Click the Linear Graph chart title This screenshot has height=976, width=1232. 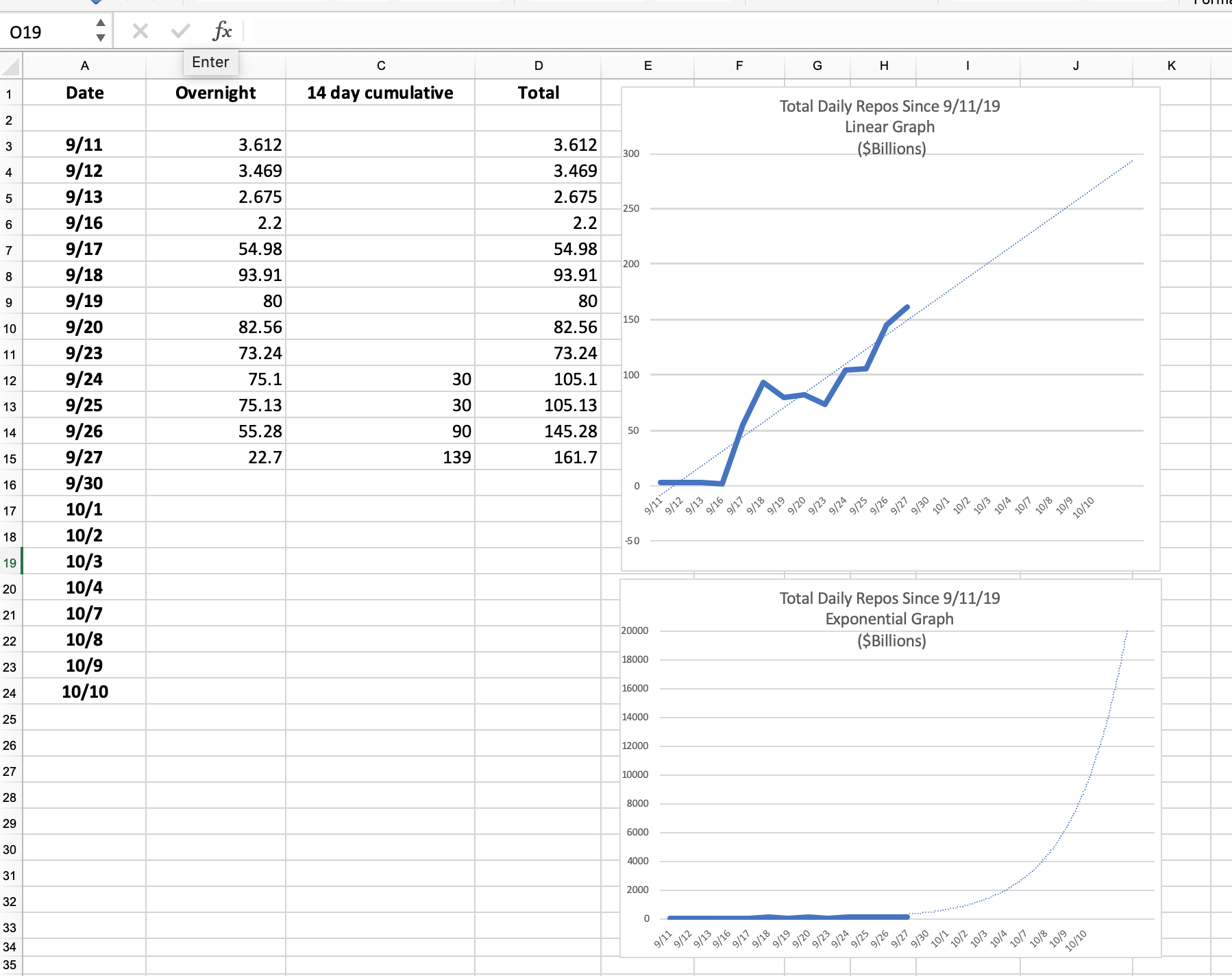tap(889, 127)
